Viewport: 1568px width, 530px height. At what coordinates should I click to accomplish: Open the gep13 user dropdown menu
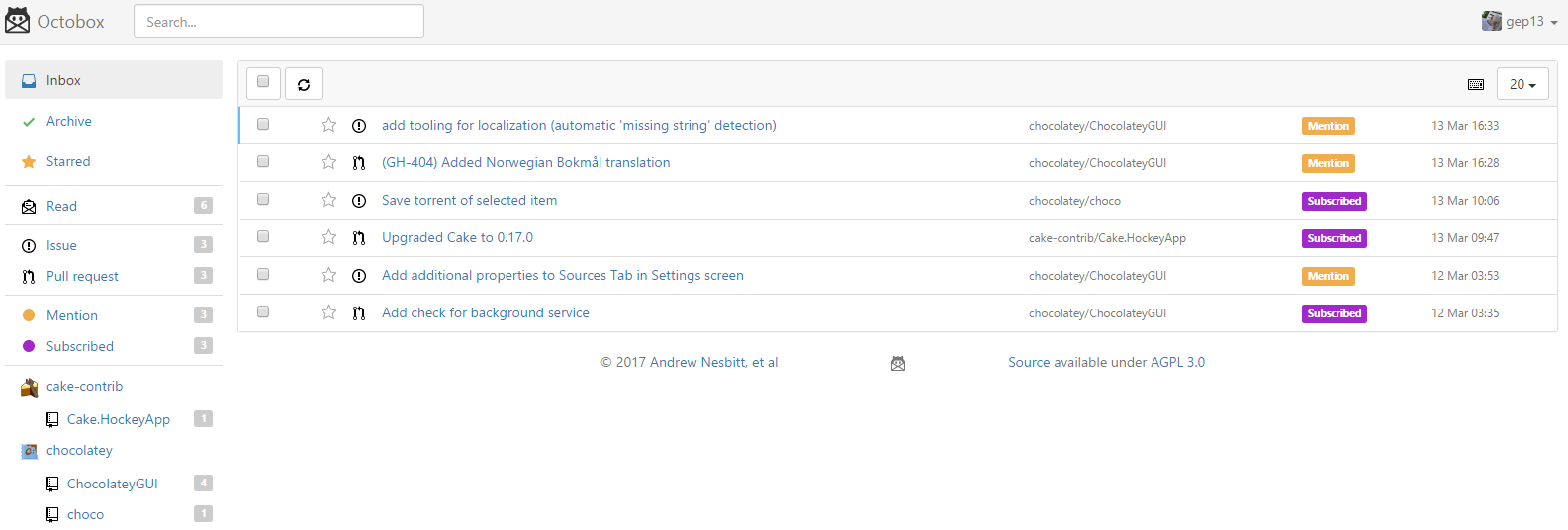1520,22
